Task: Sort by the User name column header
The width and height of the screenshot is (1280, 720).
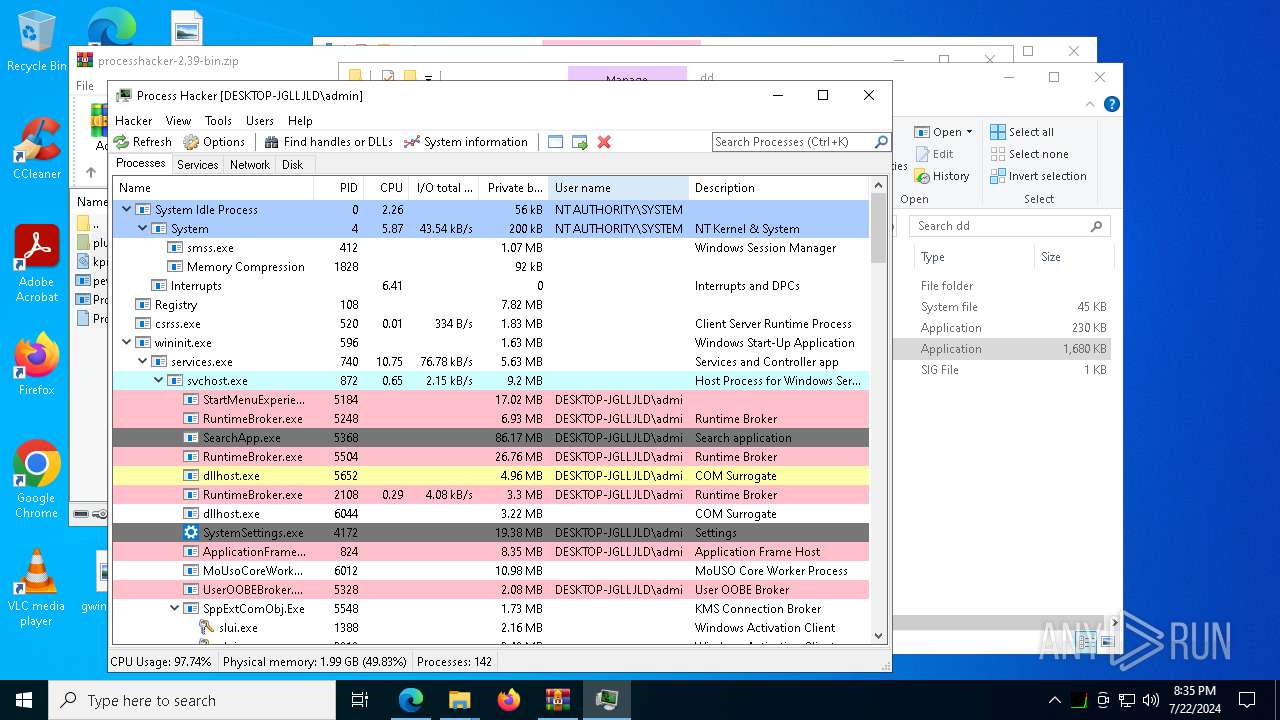Action: [618, 188]
